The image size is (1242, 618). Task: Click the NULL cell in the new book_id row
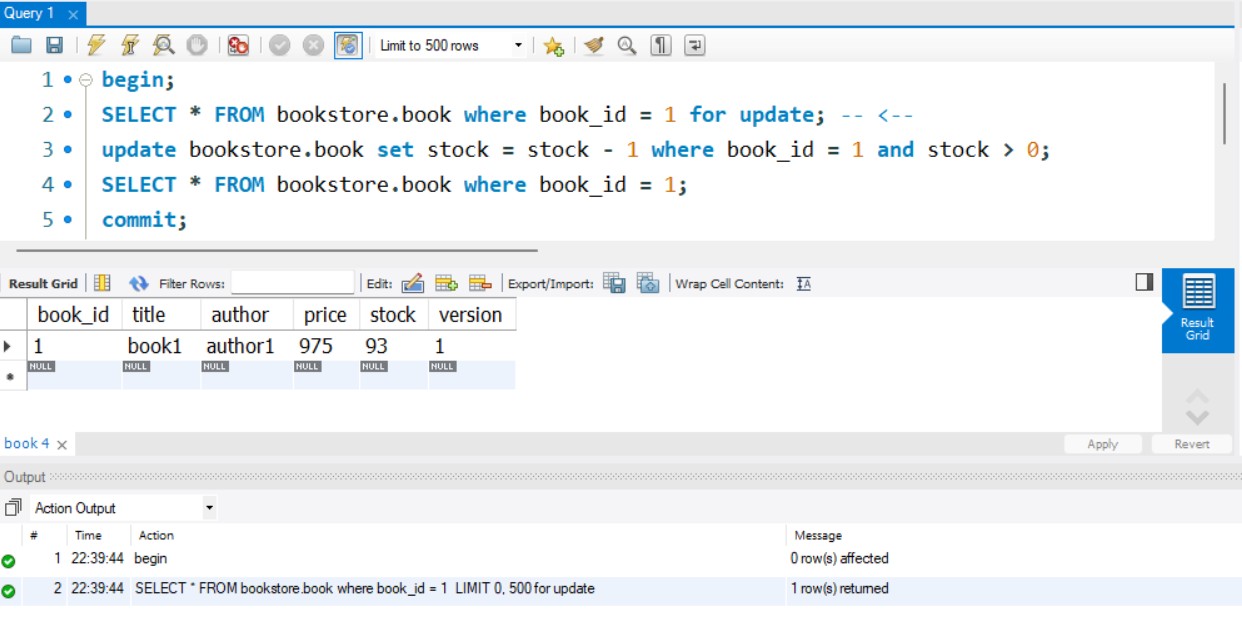(74, 375)
